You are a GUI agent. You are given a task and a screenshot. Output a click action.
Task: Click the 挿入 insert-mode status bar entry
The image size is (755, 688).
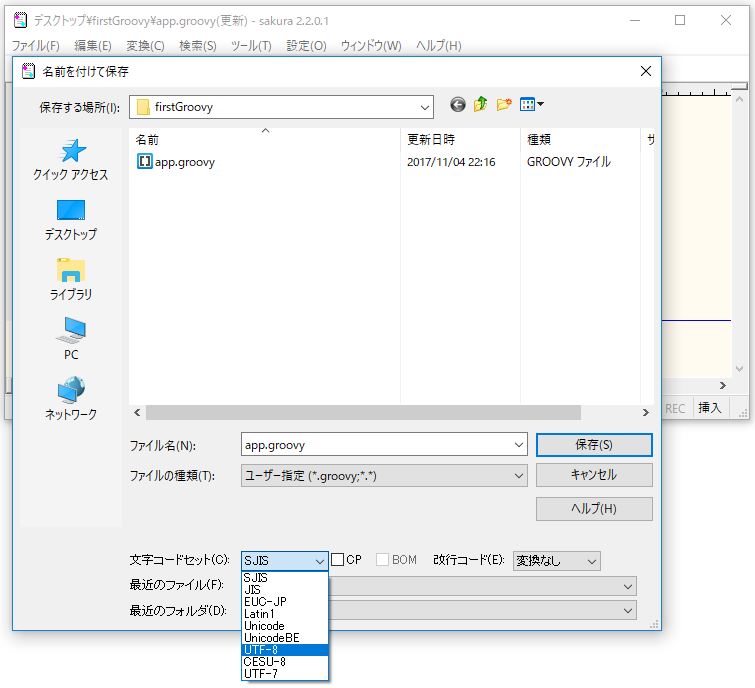[710, 408]
